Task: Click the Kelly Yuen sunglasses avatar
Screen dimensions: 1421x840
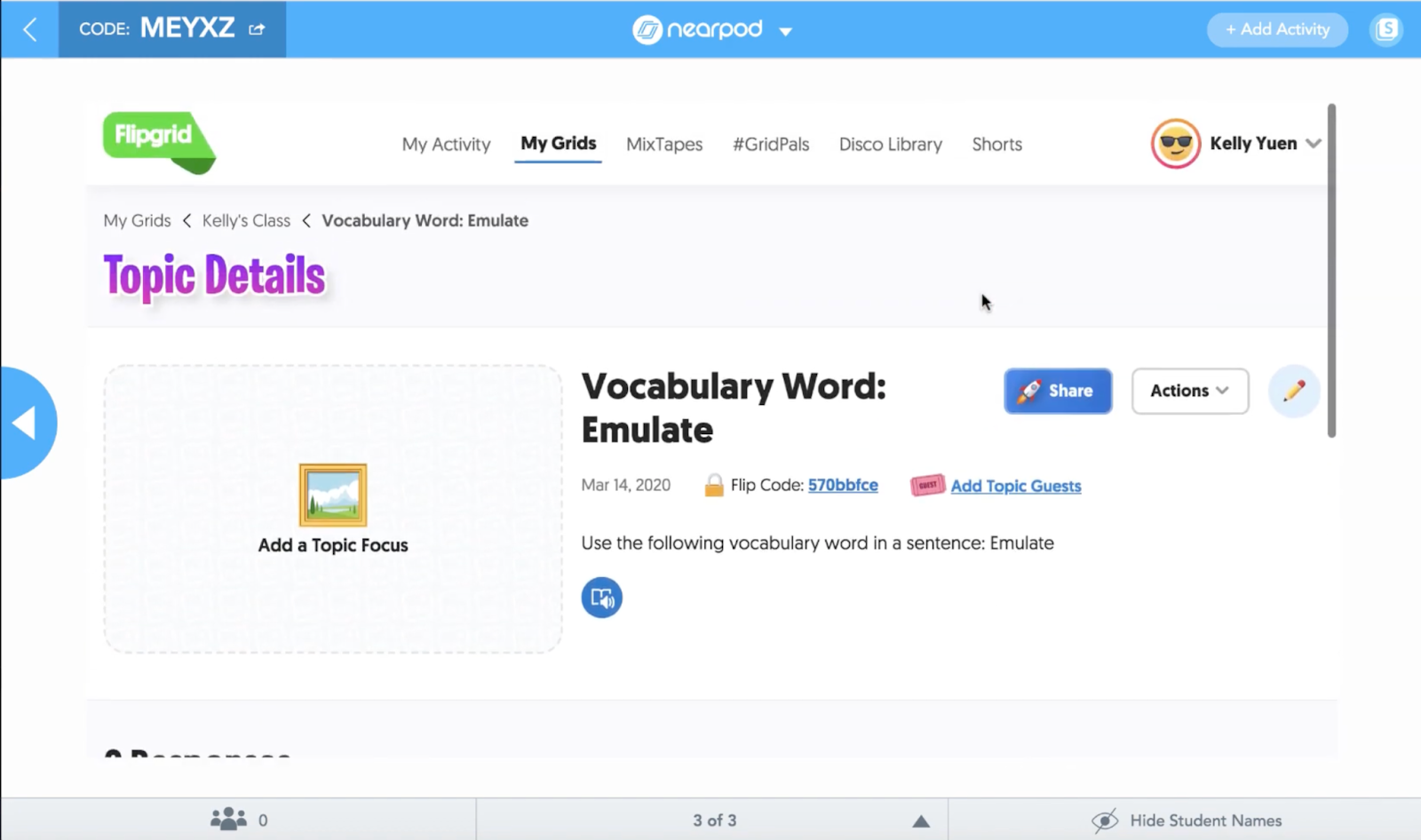Action: click(1175, 144)
